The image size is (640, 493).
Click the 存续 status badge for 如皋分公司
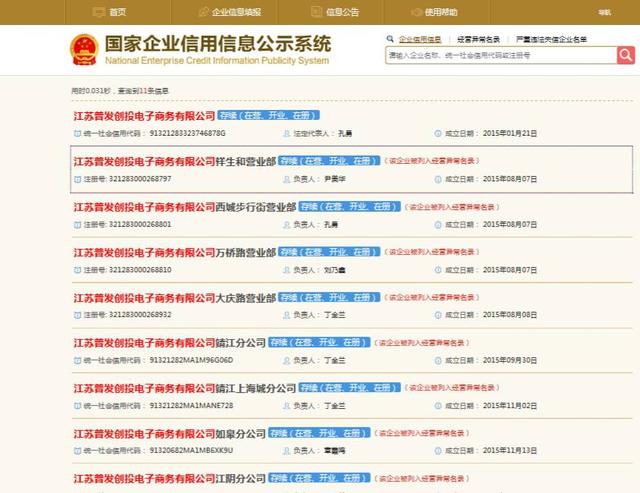(319, 433)
